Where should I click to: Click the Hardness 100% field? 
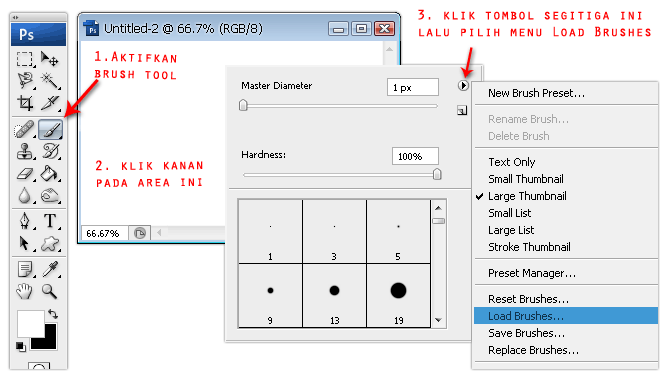click(x=415, y=156)
